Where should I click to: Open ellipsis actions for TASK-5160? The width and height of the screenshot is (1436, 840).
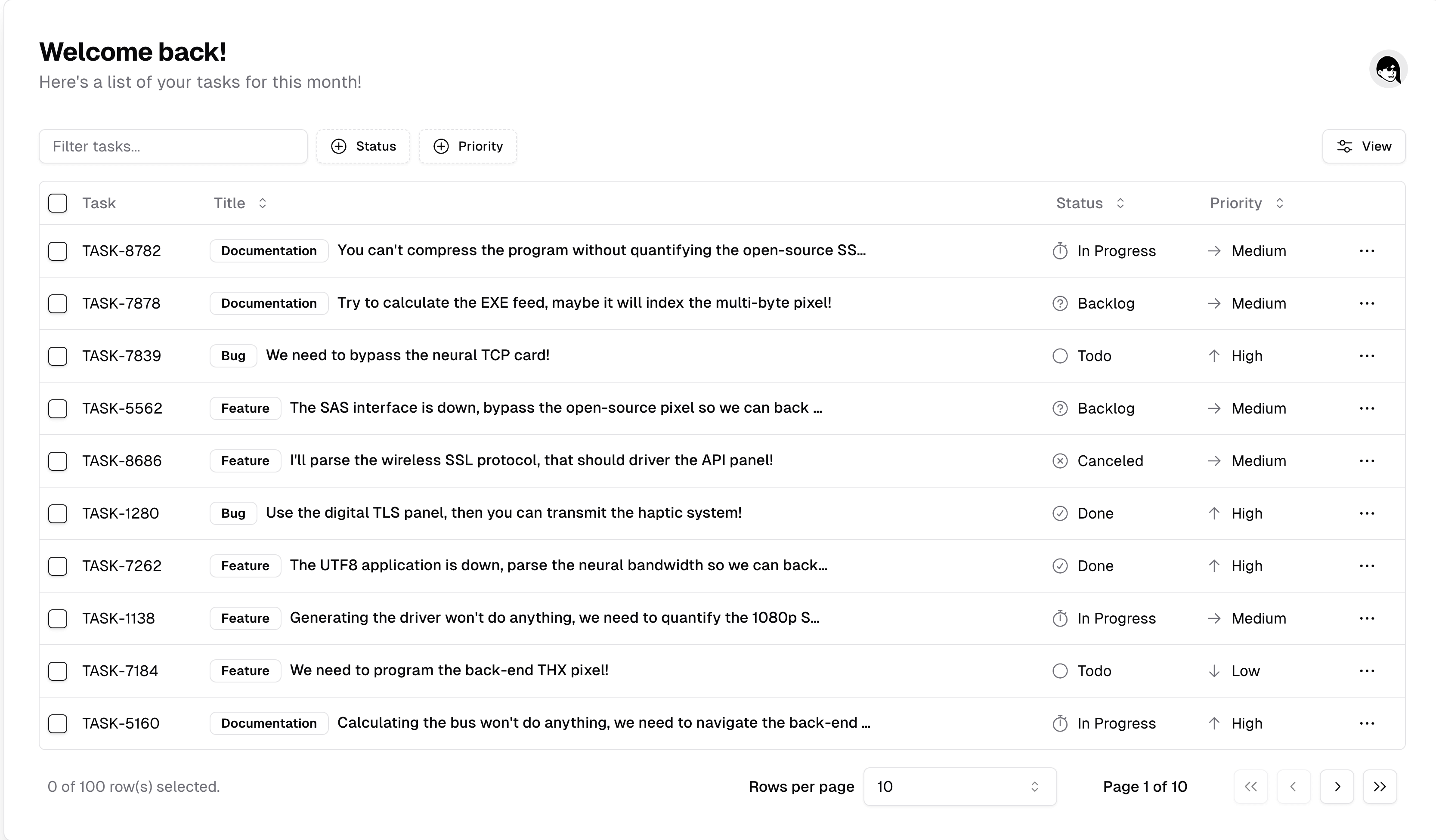[1366, 723]
